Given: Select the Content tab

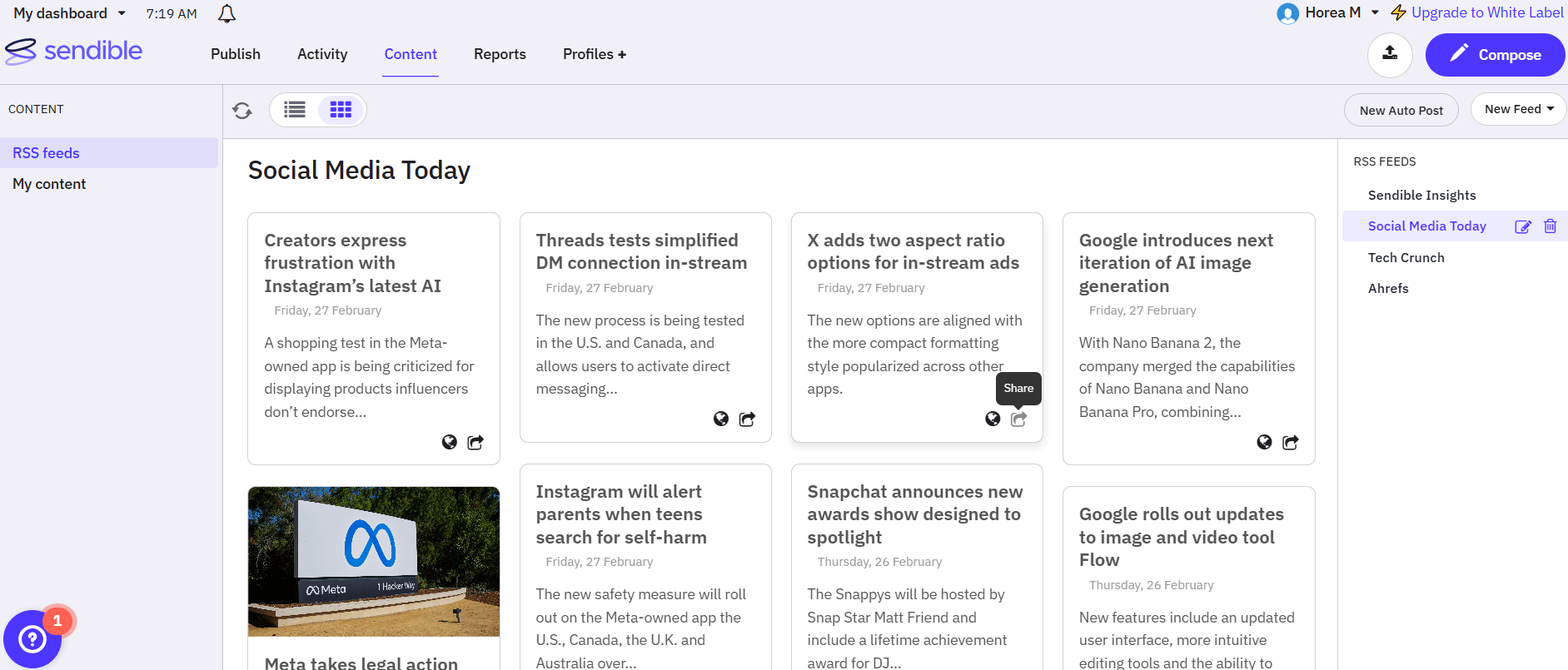Looking at the screenshot, I should click(411, 54).
